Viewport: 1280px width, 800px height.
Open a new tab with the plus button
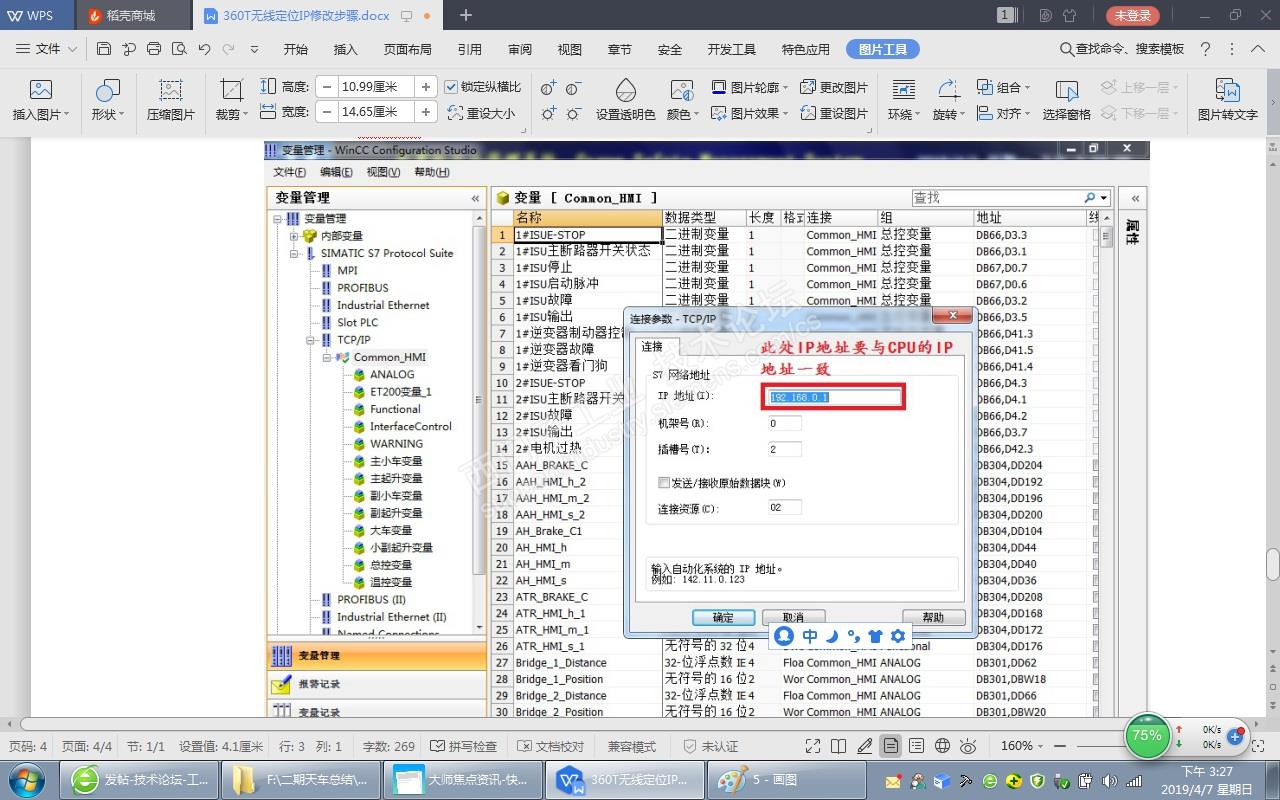tap(465, 15)
